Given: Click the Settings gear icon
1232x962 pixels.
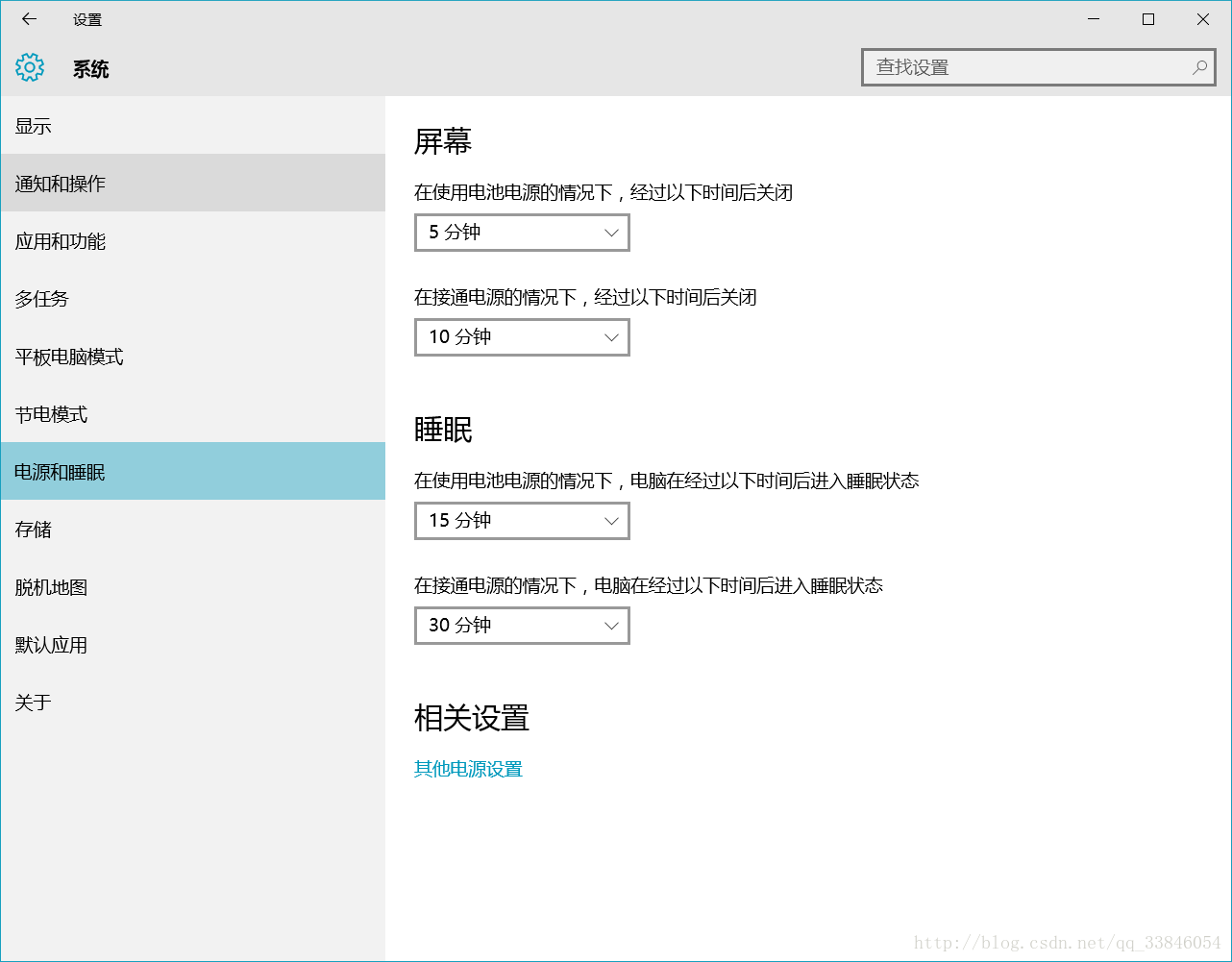Looking at the screenshot, I should coord(29,67).
